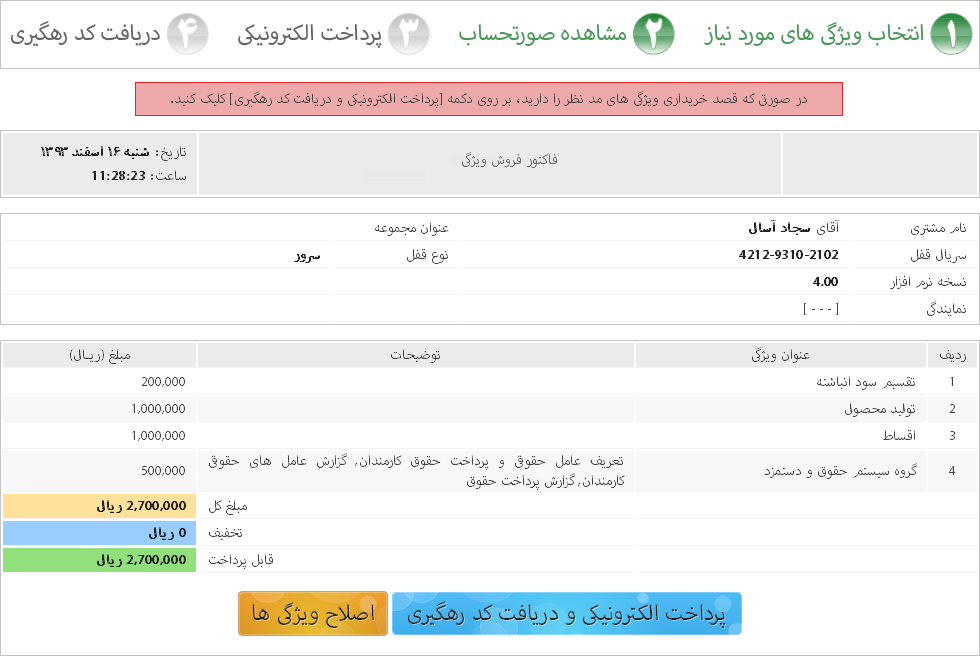
Task: Open step 'مشاهده صورتحساب'
Action: [542, 34]
